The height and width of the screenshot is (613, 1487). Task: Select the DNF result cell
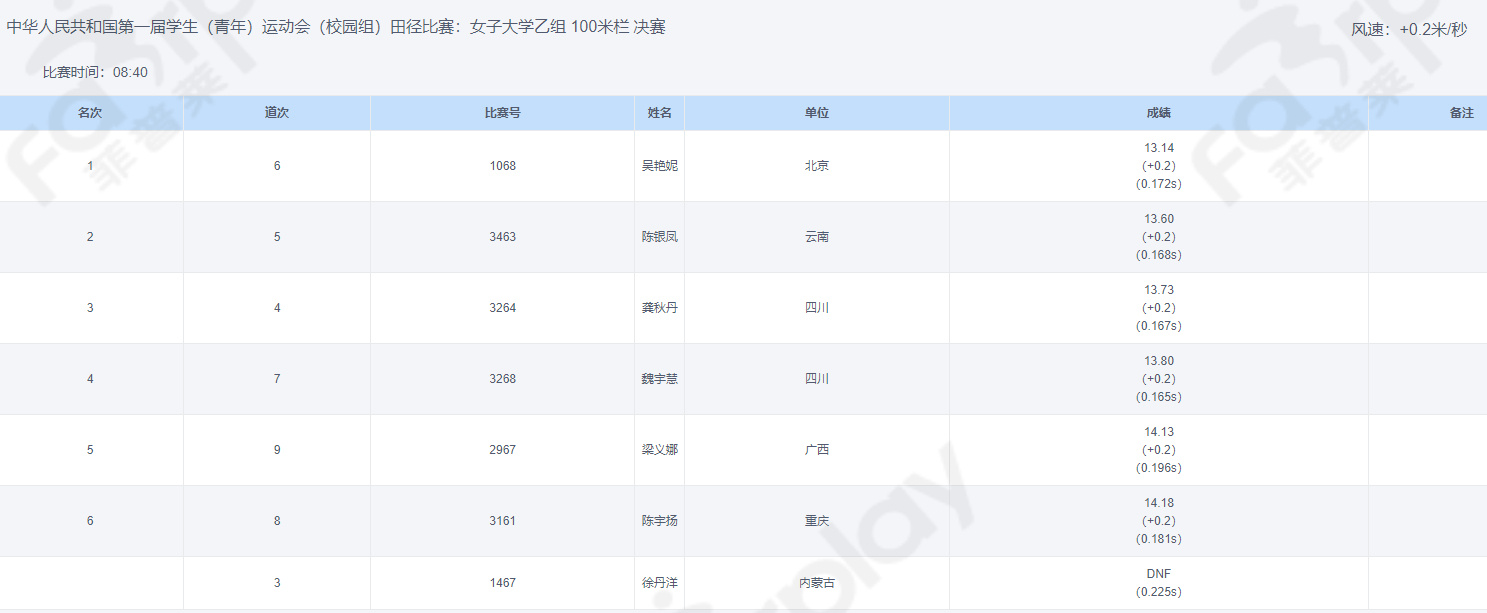[1158, 574]
